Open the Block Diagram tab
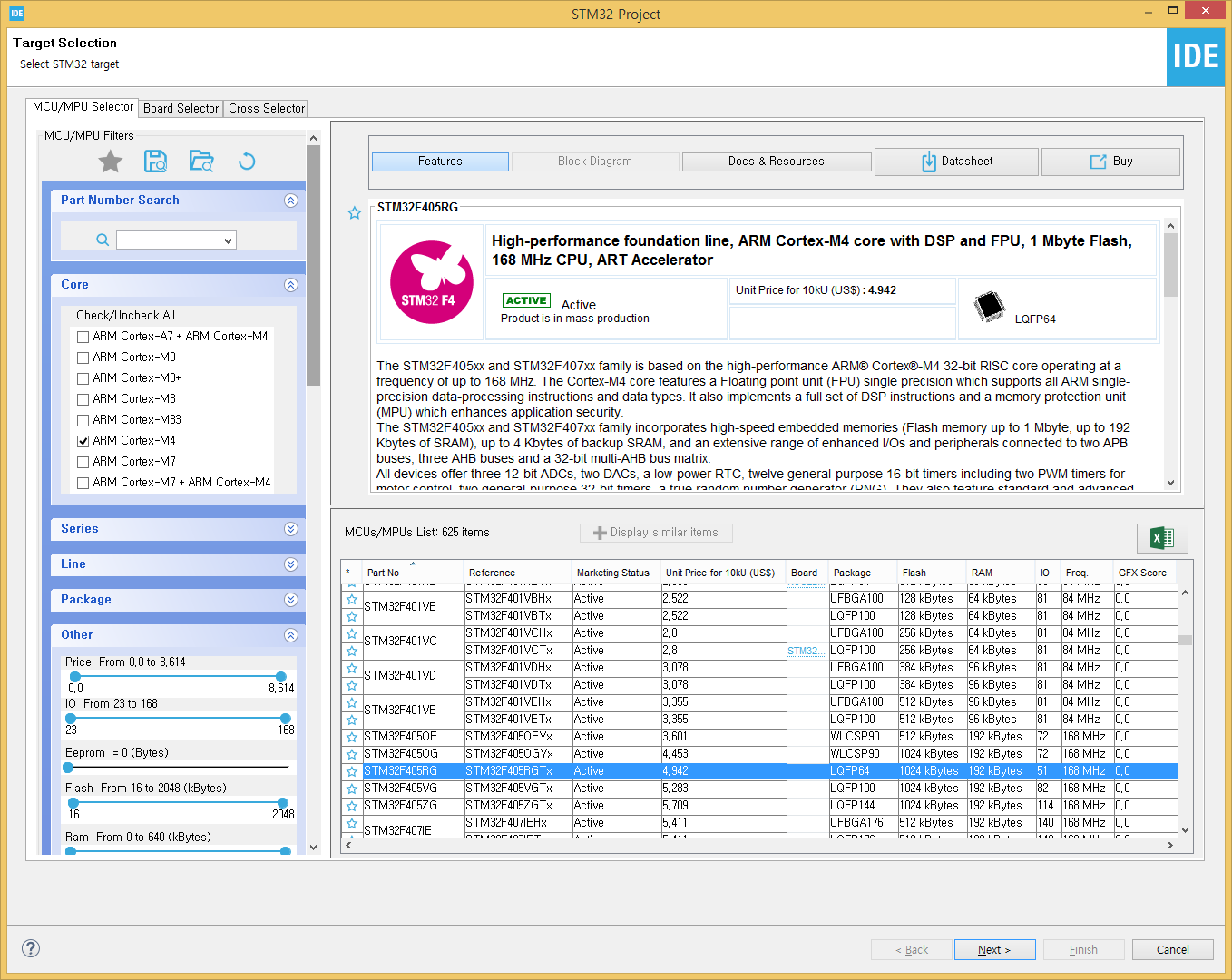 [595, 162]
